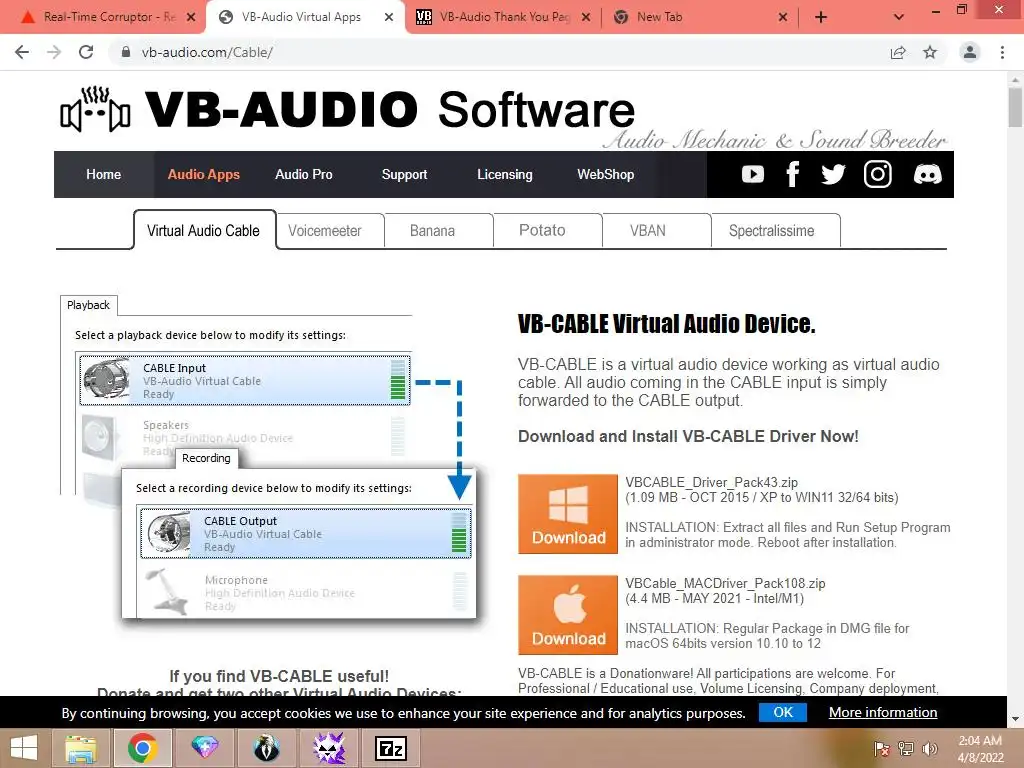Go forward with the browser forward arrow
1024x768 pixels.
click(54, 52)
